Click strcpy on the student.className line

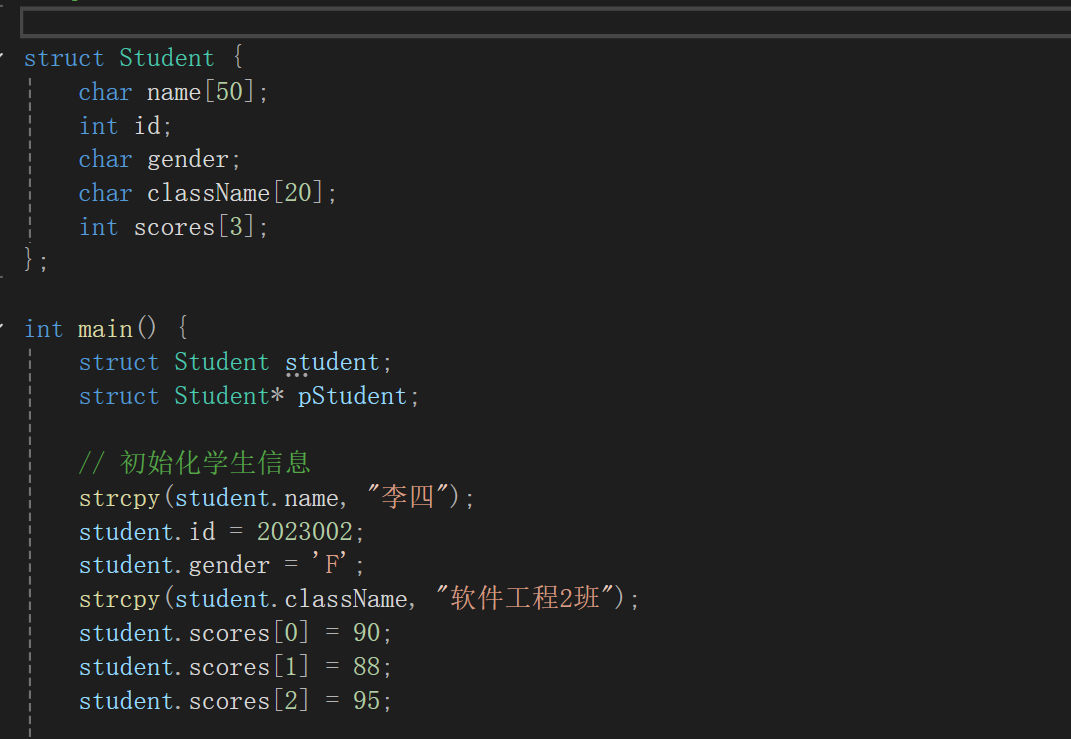coord(119,600)
